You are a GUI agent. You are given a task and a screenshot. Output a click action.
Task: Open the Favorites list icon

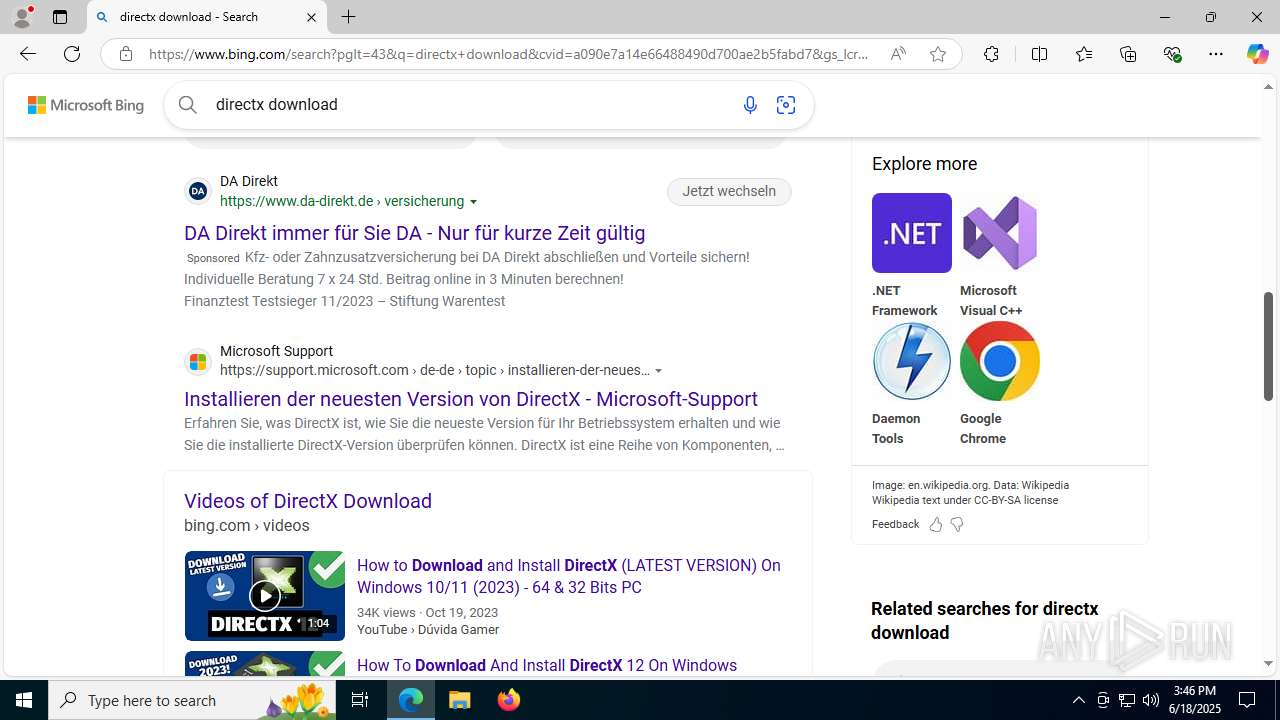[1084, 54]
